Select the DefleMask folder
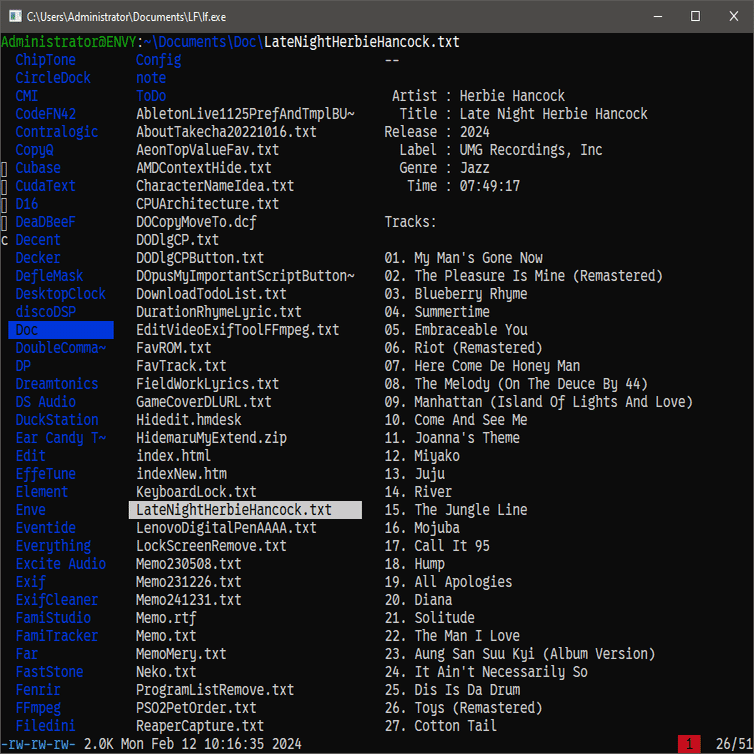The width and height of the screenshot is (754, 754). pyautogui.click(x=49, y=276)
